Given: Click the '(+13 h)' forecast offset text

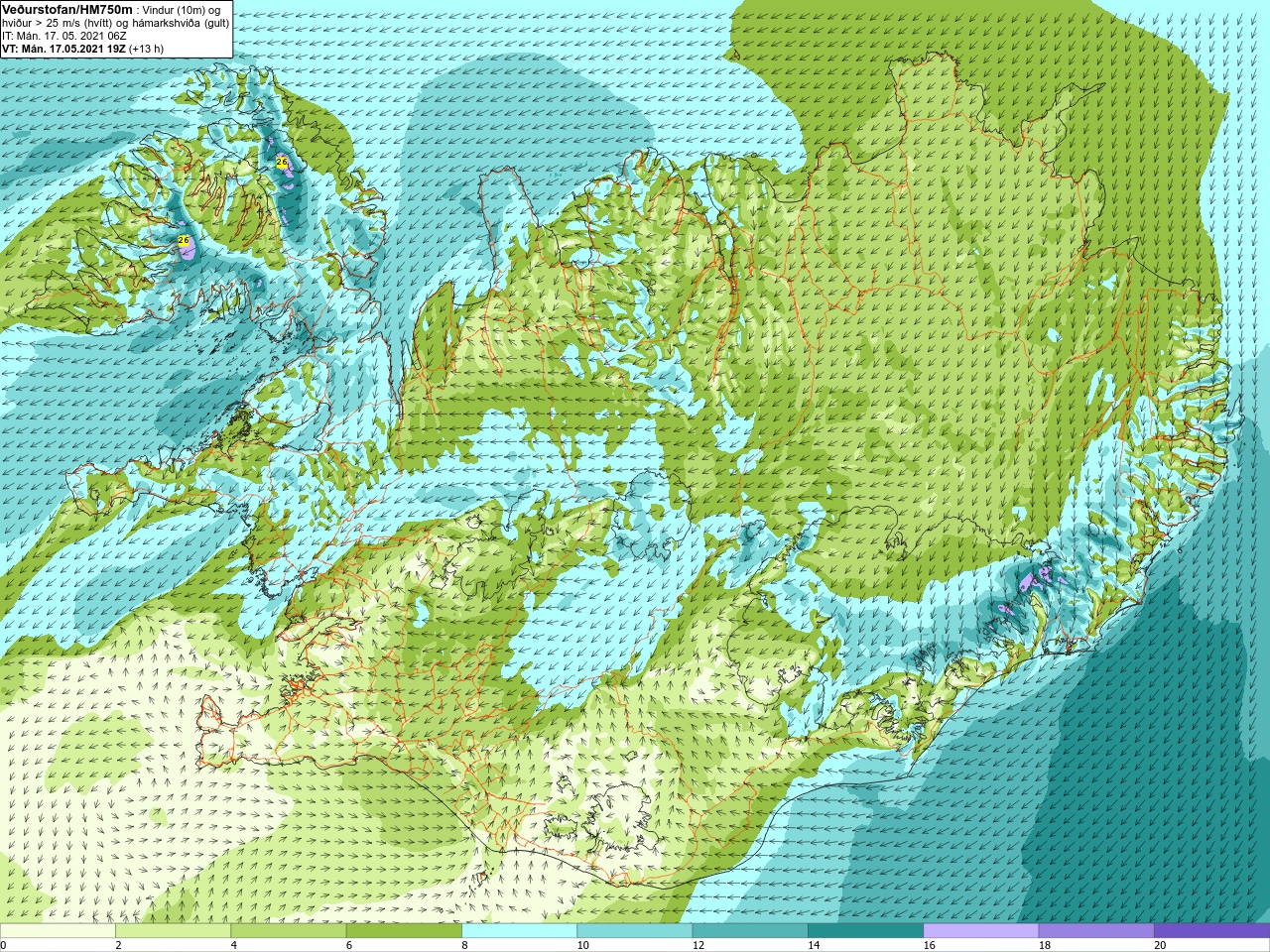Looking at the screenshot, I should click(x=147, y=49).
